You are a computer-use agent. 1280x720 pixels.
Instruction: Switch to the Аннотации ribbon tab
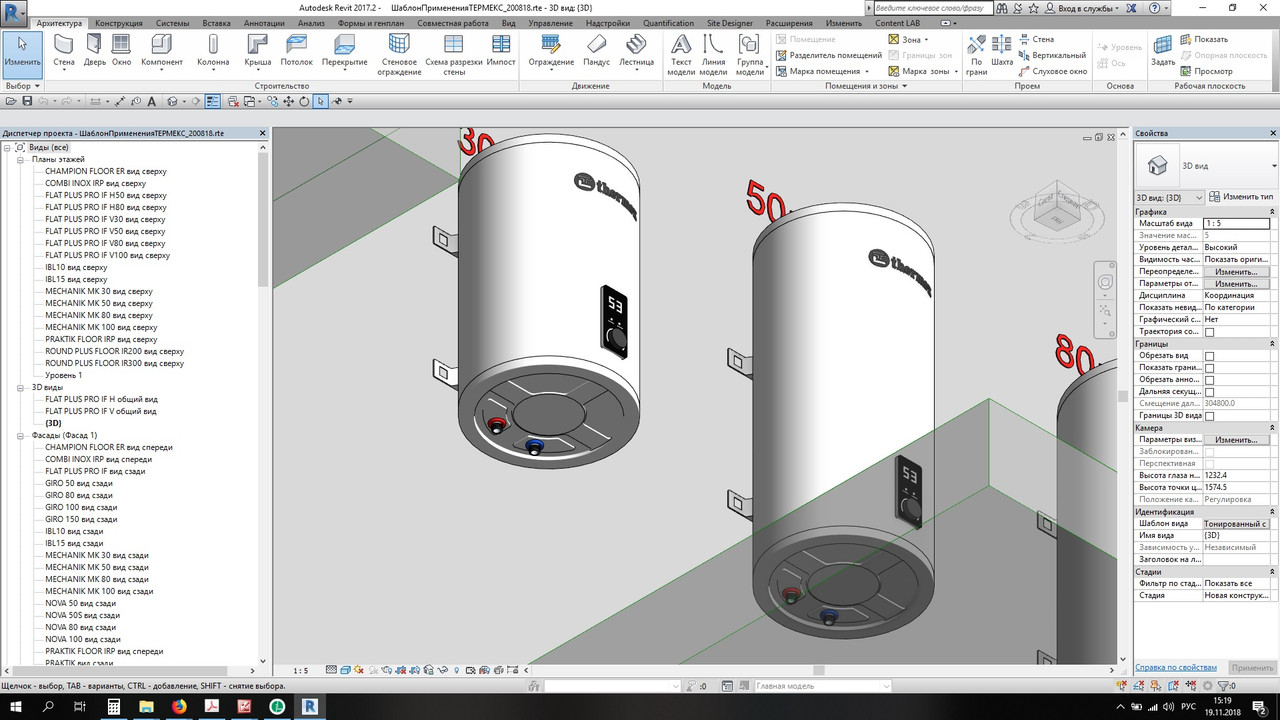264,23
